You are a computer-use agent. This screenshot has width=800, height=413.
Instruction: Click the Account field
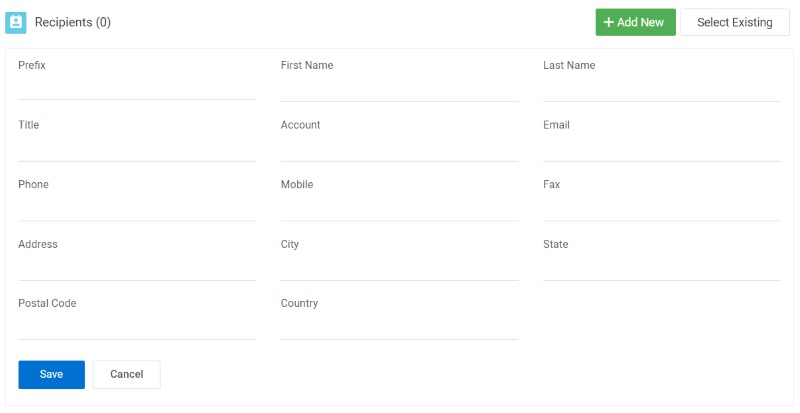[399, 149]
